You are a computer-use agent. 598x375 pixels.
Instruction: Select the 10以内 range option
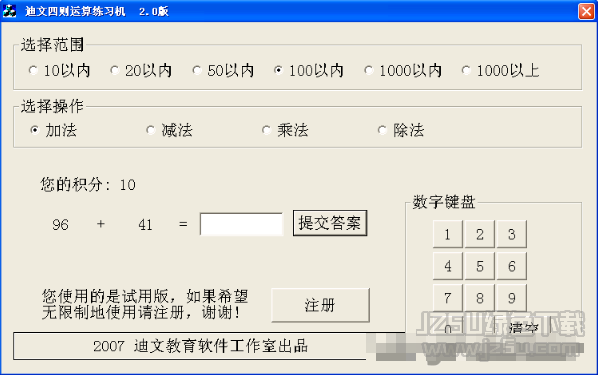pyautogui.click(x=59, y=71)
